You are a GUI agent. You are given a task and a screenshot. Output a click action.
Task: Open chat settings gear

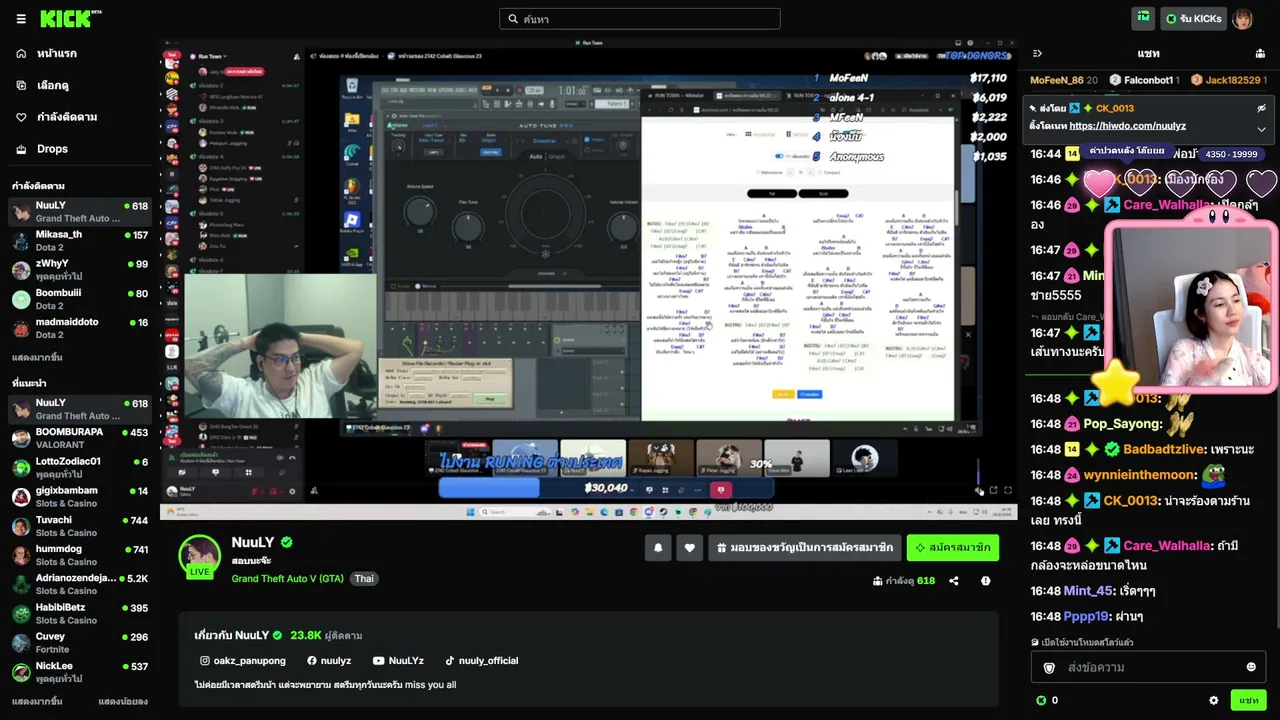(1214, 701)
